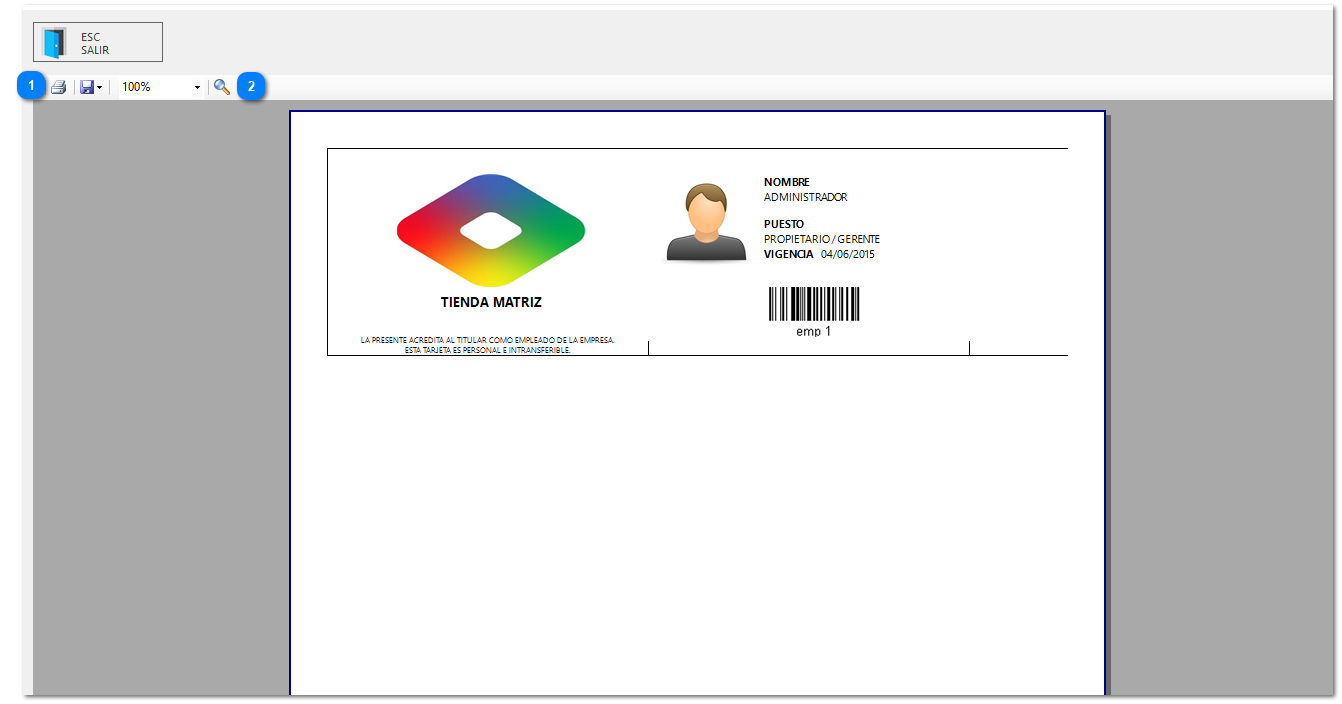Viewport: 1342px width, 704px height.
Task: Click the blue callout badge number 2
Action: click(251, 86)
